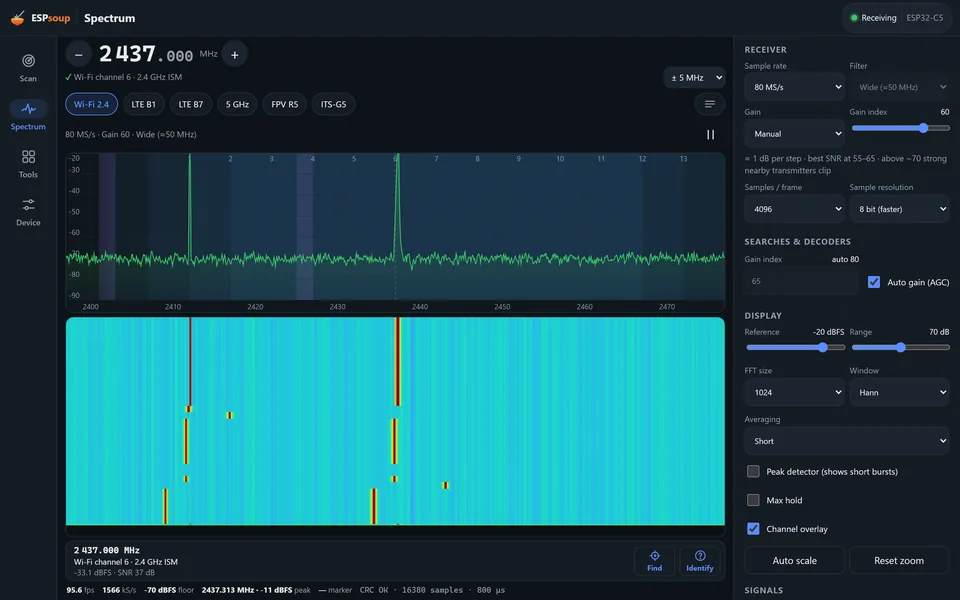Enable Peak detector for short bursts
Screen dimensions: 960x600
(753, 471)
